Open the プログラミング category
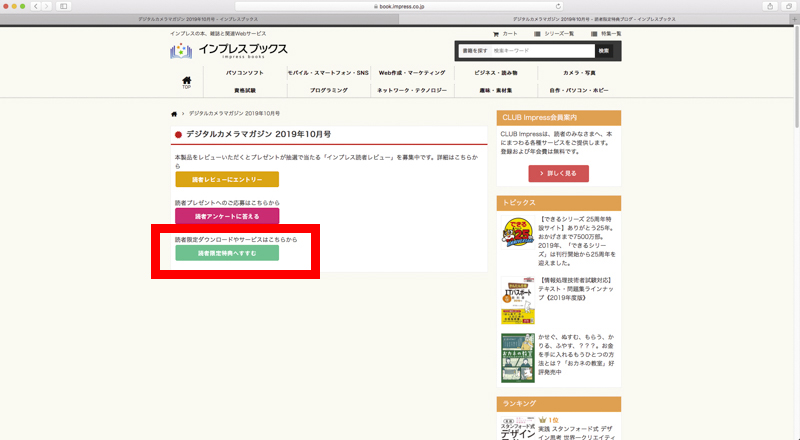Image resolution: width=800 pixels, height=440 pixels. click(x=328, y=90)
